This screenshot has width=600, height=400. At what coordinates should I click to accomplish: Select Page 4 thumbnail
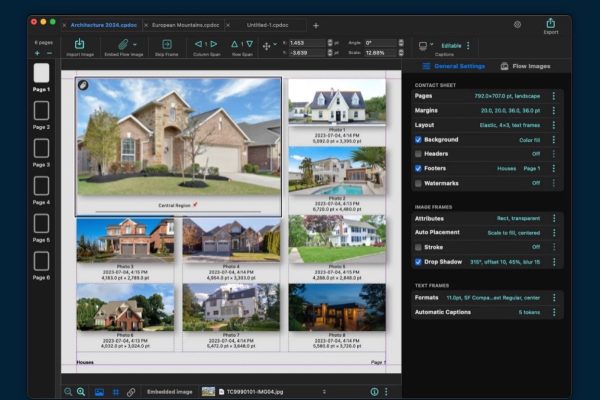click(x=41, y=186)
